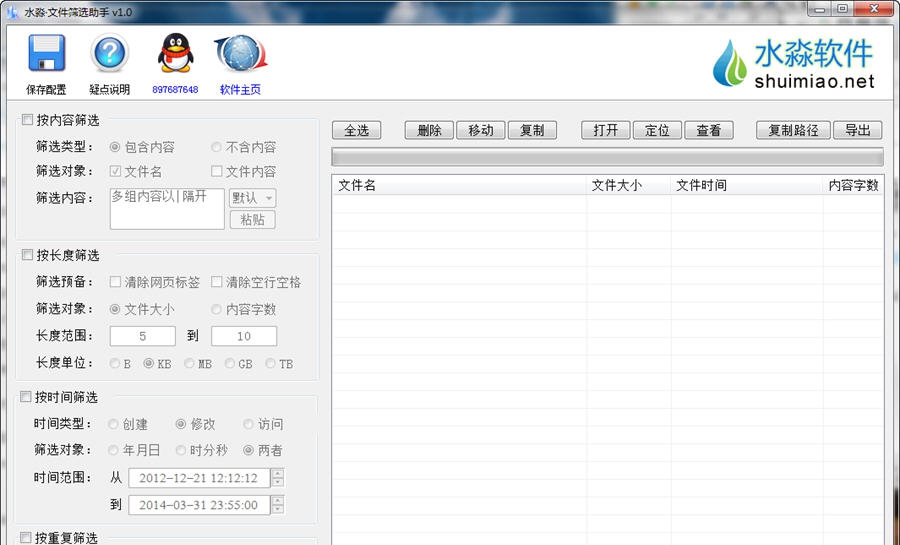Image resolution: width=900 pixels, height=545 pixels.
Task: Enable 按时间筛选 checkbox
Action: [x=25, y=396]
